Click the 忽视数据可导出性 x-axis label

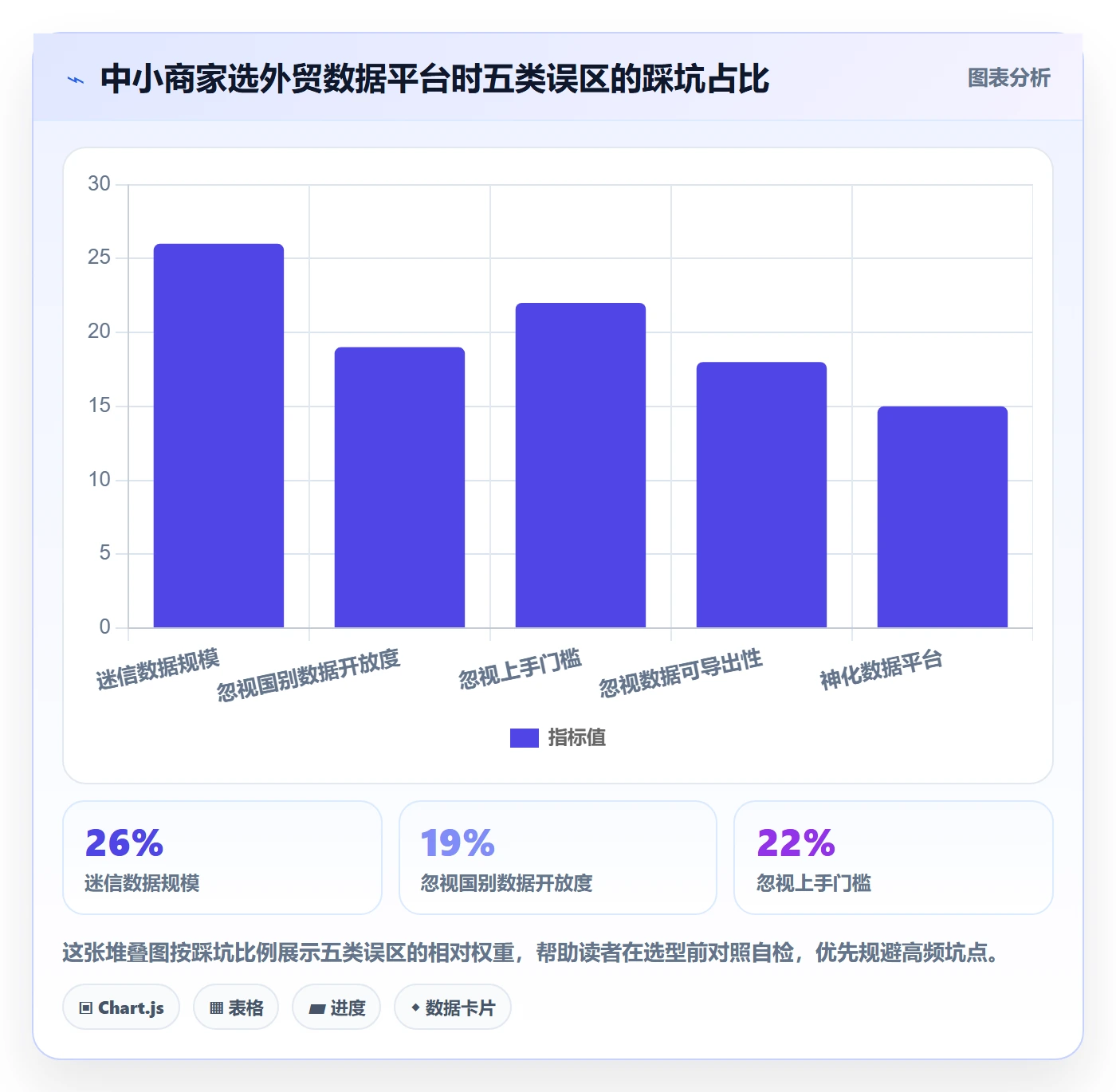pyautogui.click(x=681, y=673)
